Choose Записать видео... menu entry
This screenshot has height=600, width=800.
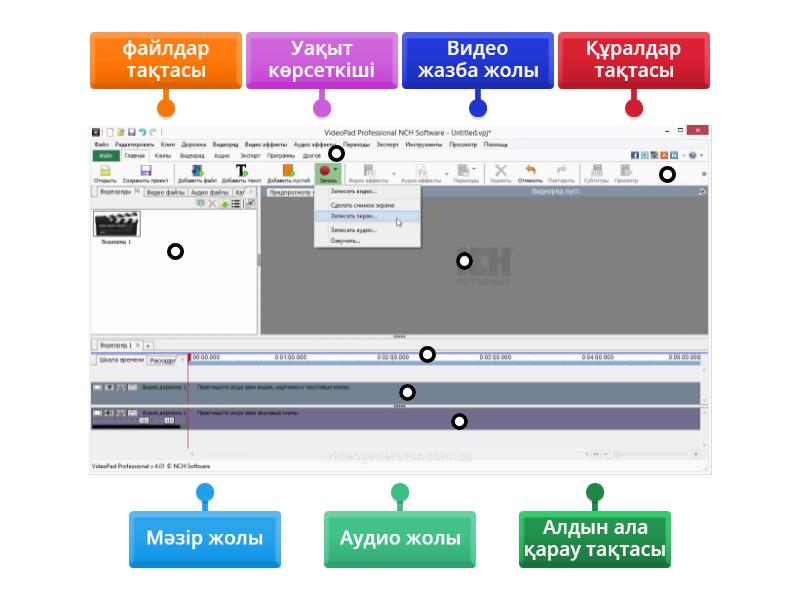pyautogui.click(x=367, y=191)
